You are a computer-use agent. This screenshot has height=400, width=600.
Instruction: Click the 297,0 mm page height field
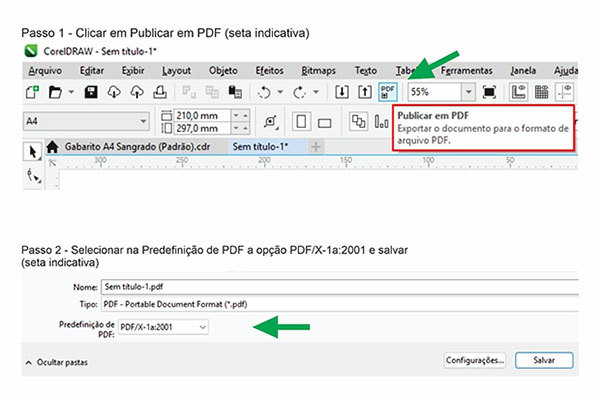[x=202, y=128]
